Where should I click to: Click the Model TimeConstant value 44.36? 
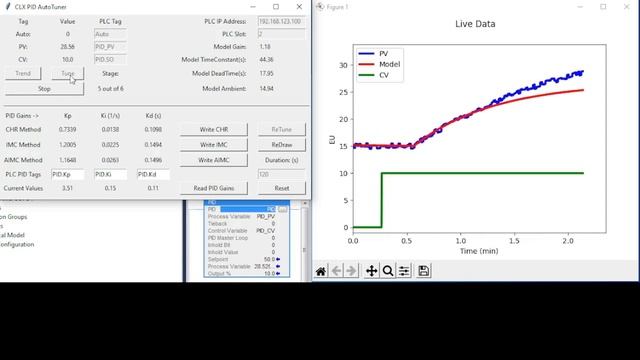pos(266,60)
